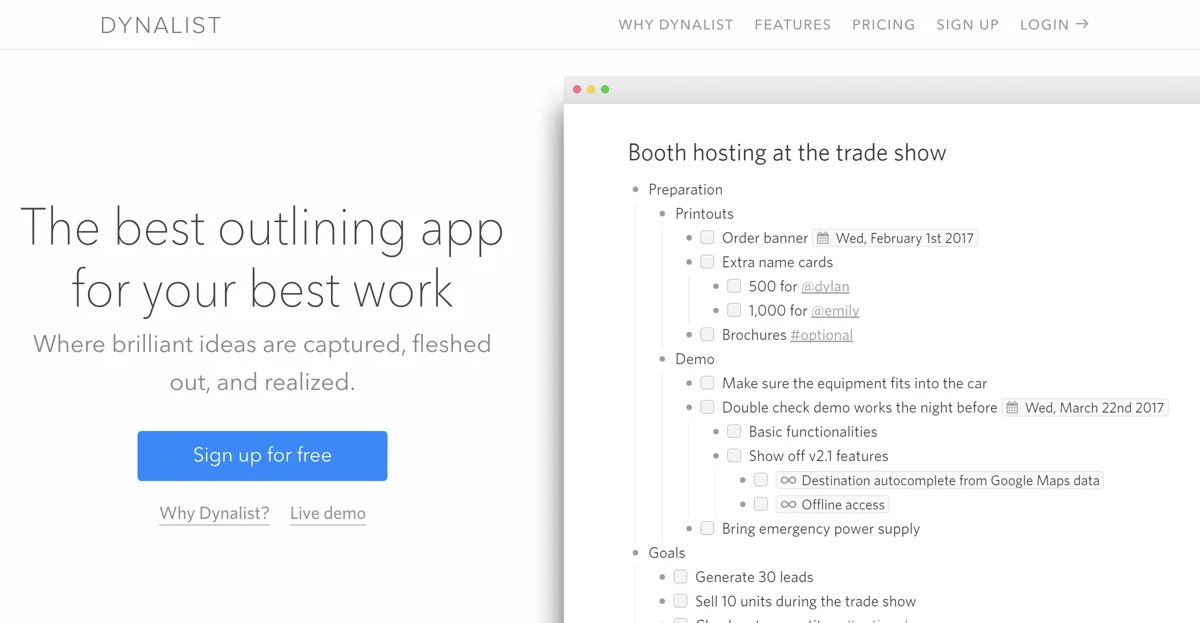The width and height of the screenshot is (1200, 623).
Task: Click the #optional tag on Brochures
Action: click(x=821, y=335)
